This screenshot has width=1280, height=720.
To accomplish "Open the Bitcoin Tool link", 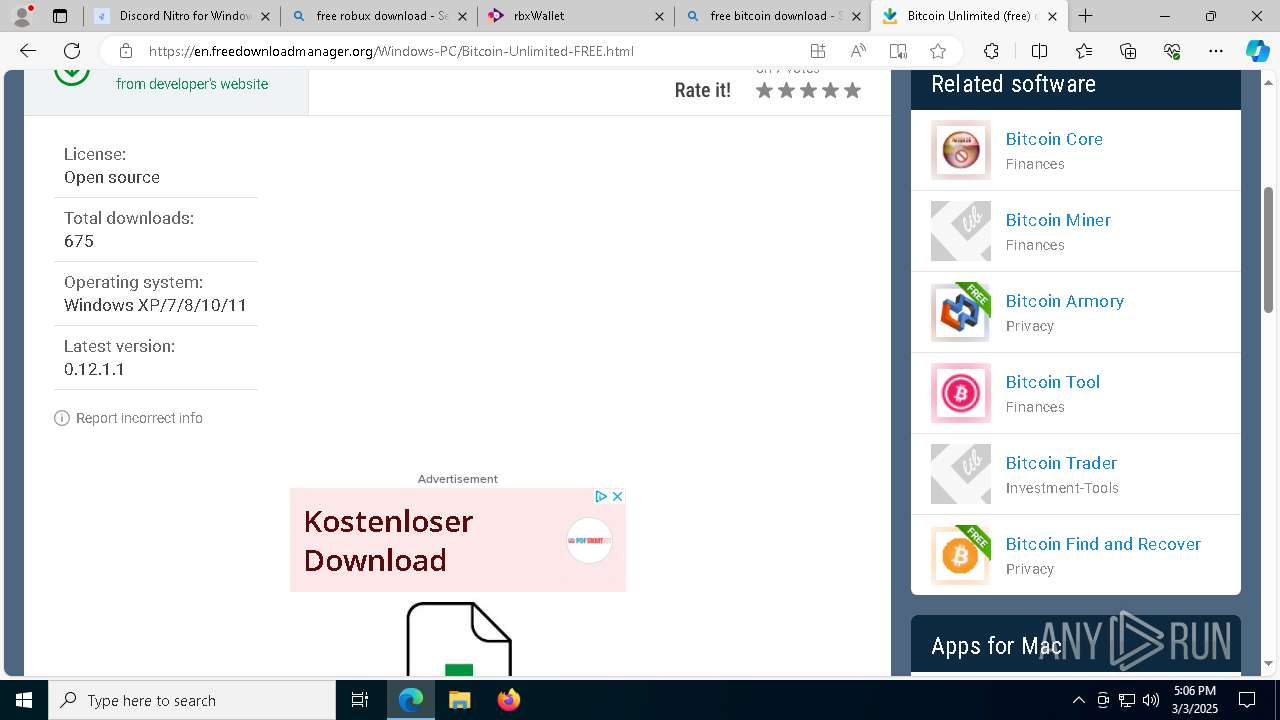I will coord(1053,382).
